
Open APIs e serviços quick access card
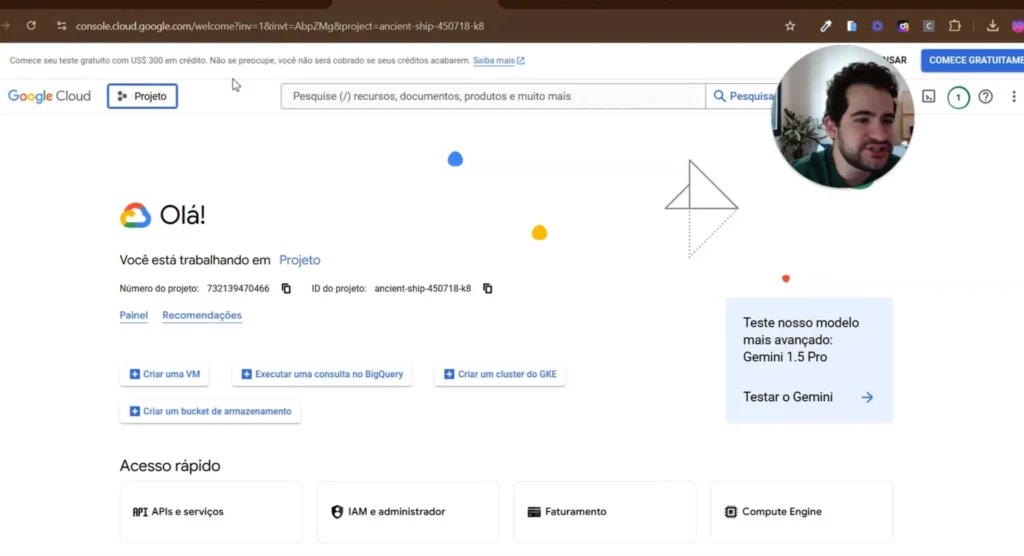point(211,512)
